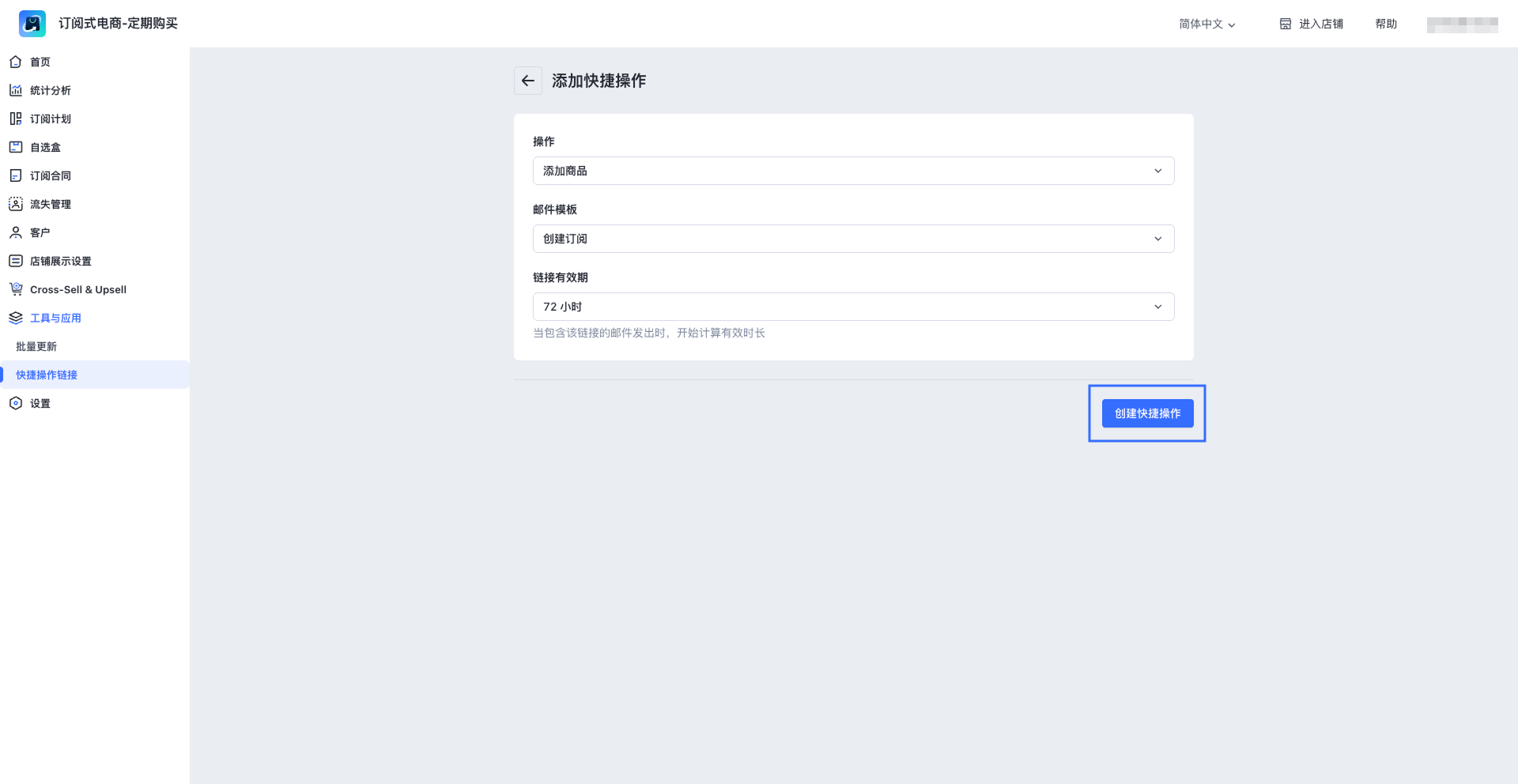Open the 邮件模板 dropdown showing 创建订阅
Viewport: 1518px width, 784px height.
coord(854,239)
